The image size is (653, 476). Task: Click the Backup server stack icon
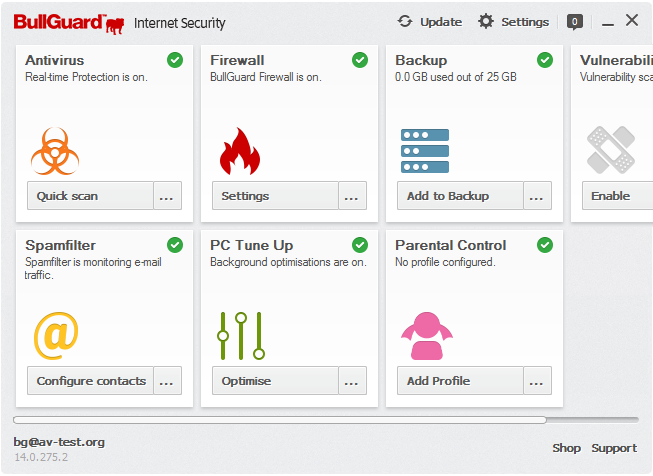coord(425,151)
